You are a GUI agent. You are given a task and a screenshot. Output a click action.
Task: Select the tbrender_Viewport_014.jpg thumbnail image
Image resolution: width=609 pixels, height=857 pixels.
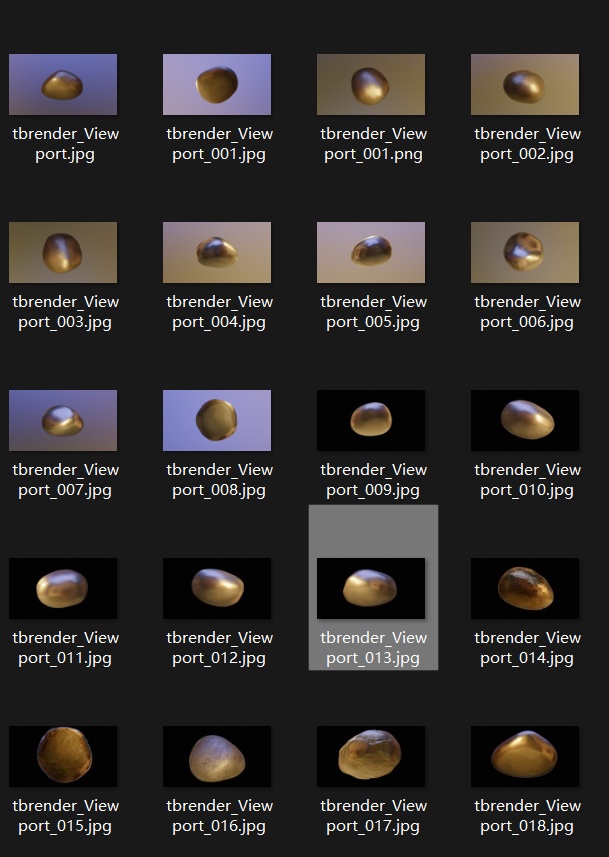[525, 589]
